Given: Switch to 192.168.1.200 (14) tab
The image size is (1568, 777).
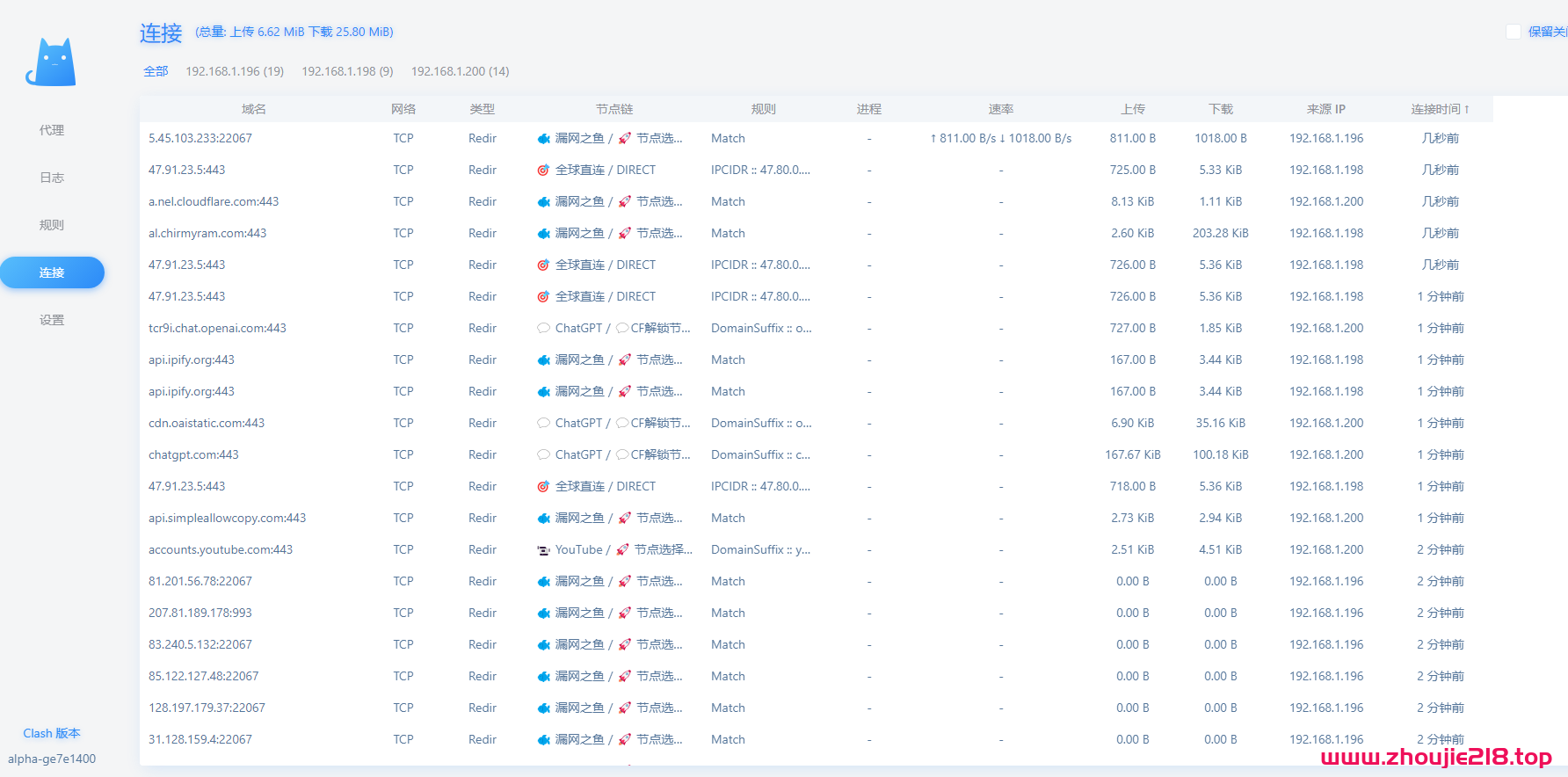Looking at the screenshot, I should click(x=460, y=71).
